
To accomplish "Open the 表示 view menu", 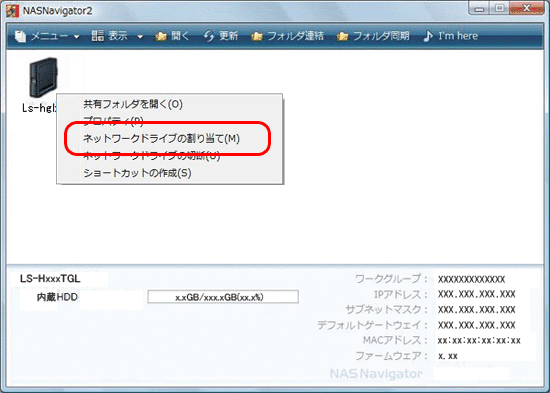I will (x=118, y=36).
